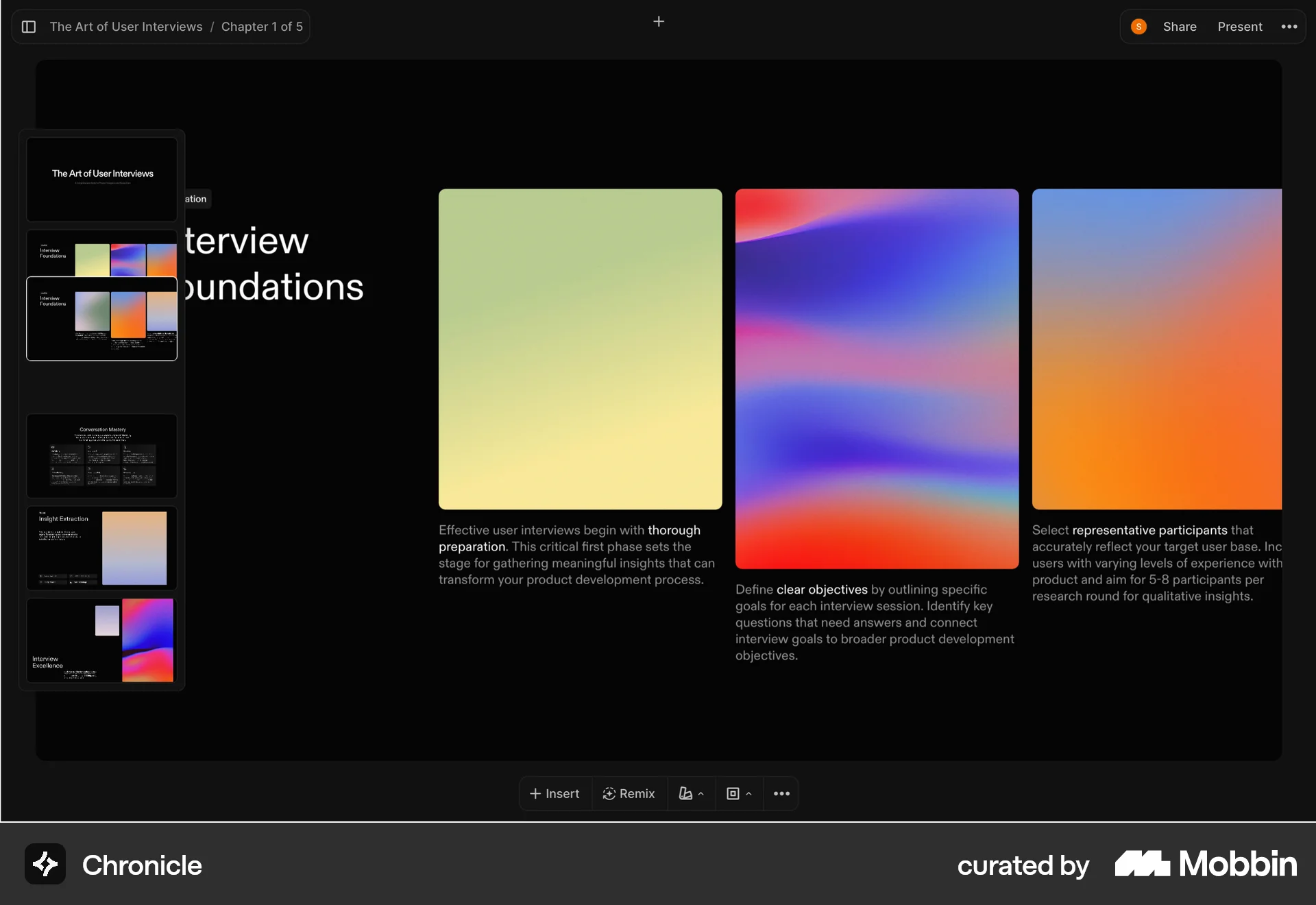Click 'The Art of User Interviews' breadcrumb

[x=126, y=27]
